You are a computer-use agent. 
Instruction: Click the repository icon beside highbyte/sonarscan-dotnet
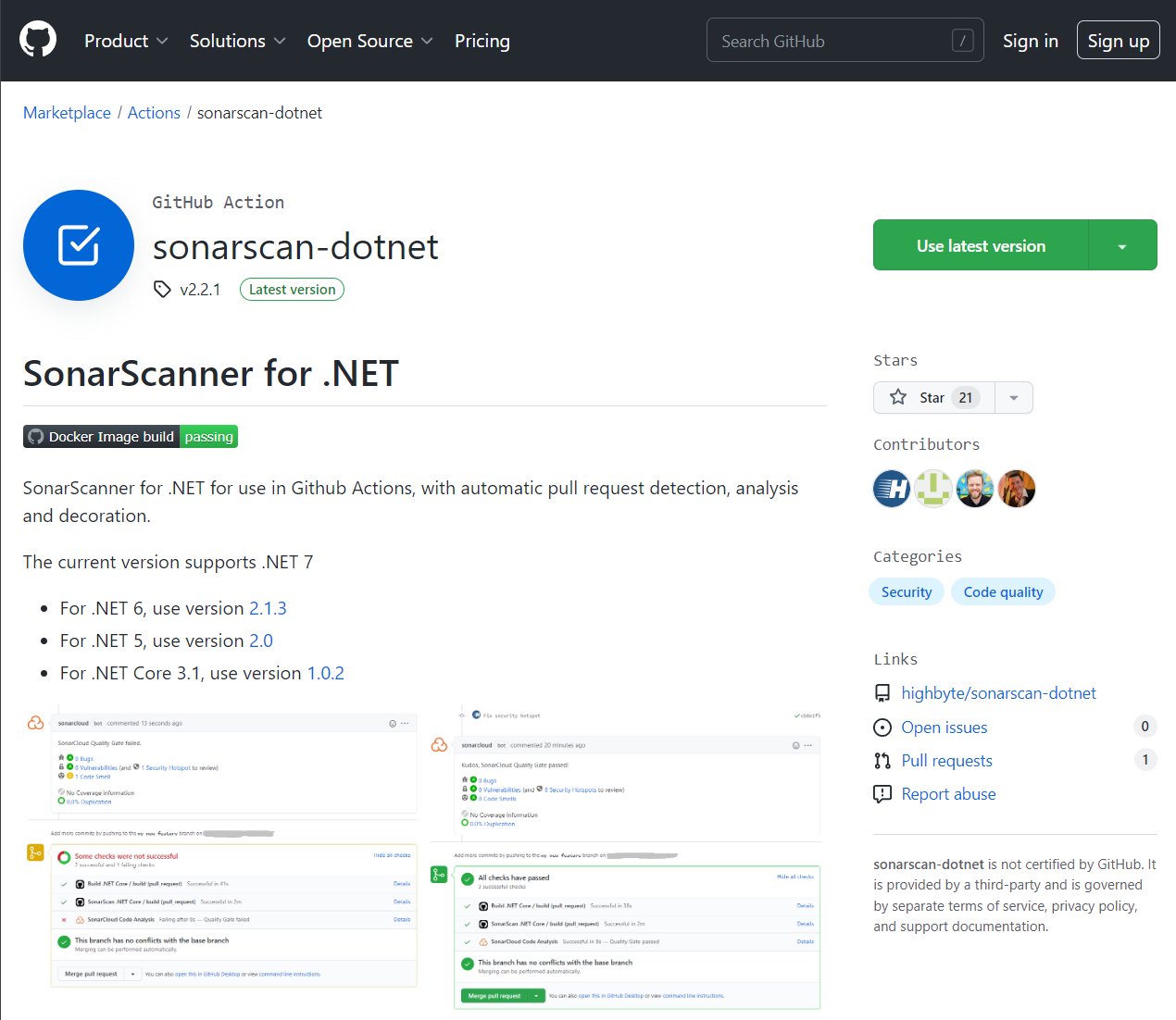coord(882,692)
